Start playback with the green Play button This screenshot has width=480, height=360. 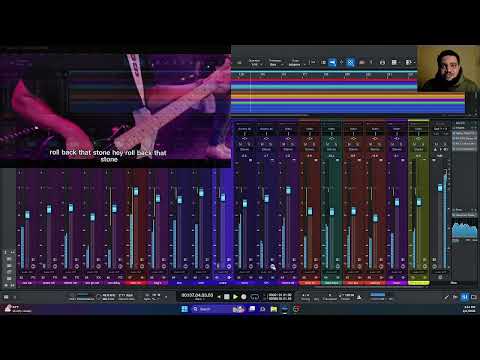click(235, 296)
